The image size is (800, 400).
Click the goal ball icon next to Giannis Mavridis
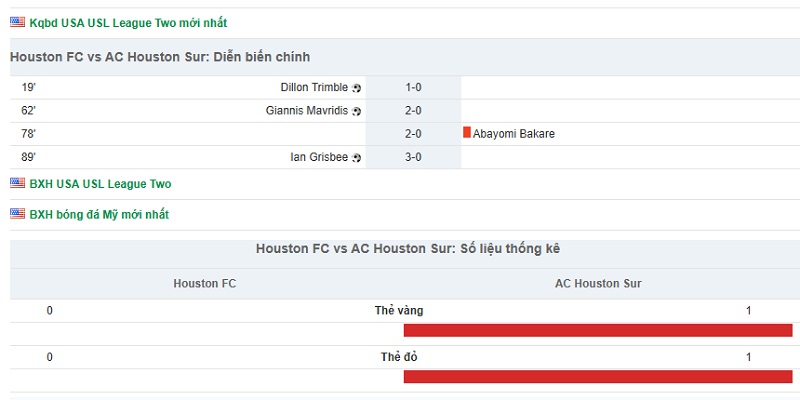coord(356,111)
